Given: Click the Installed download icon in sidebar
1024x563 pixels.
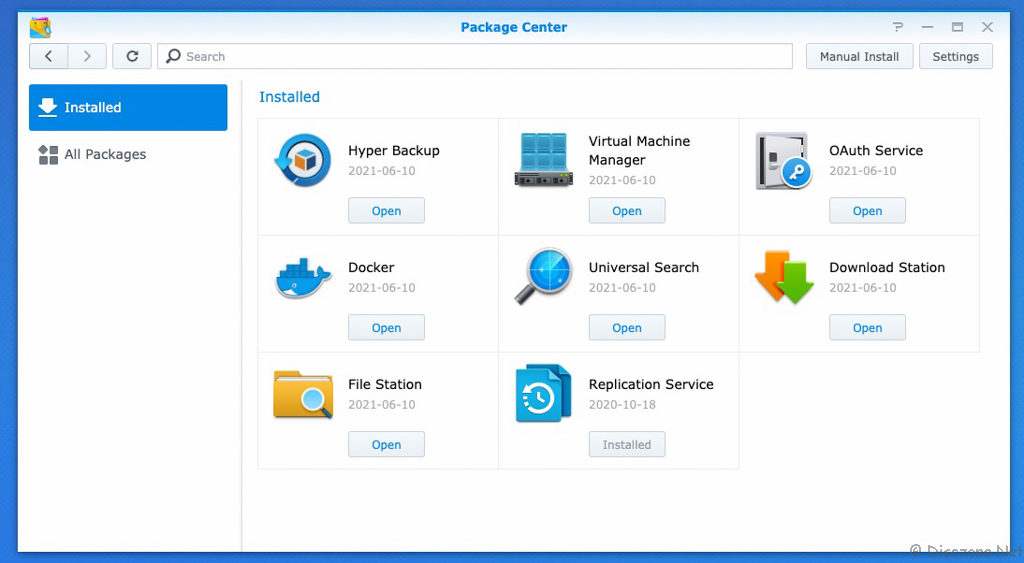Looking at the screenshot, I should pyautogui.click(x=48, y=107).
